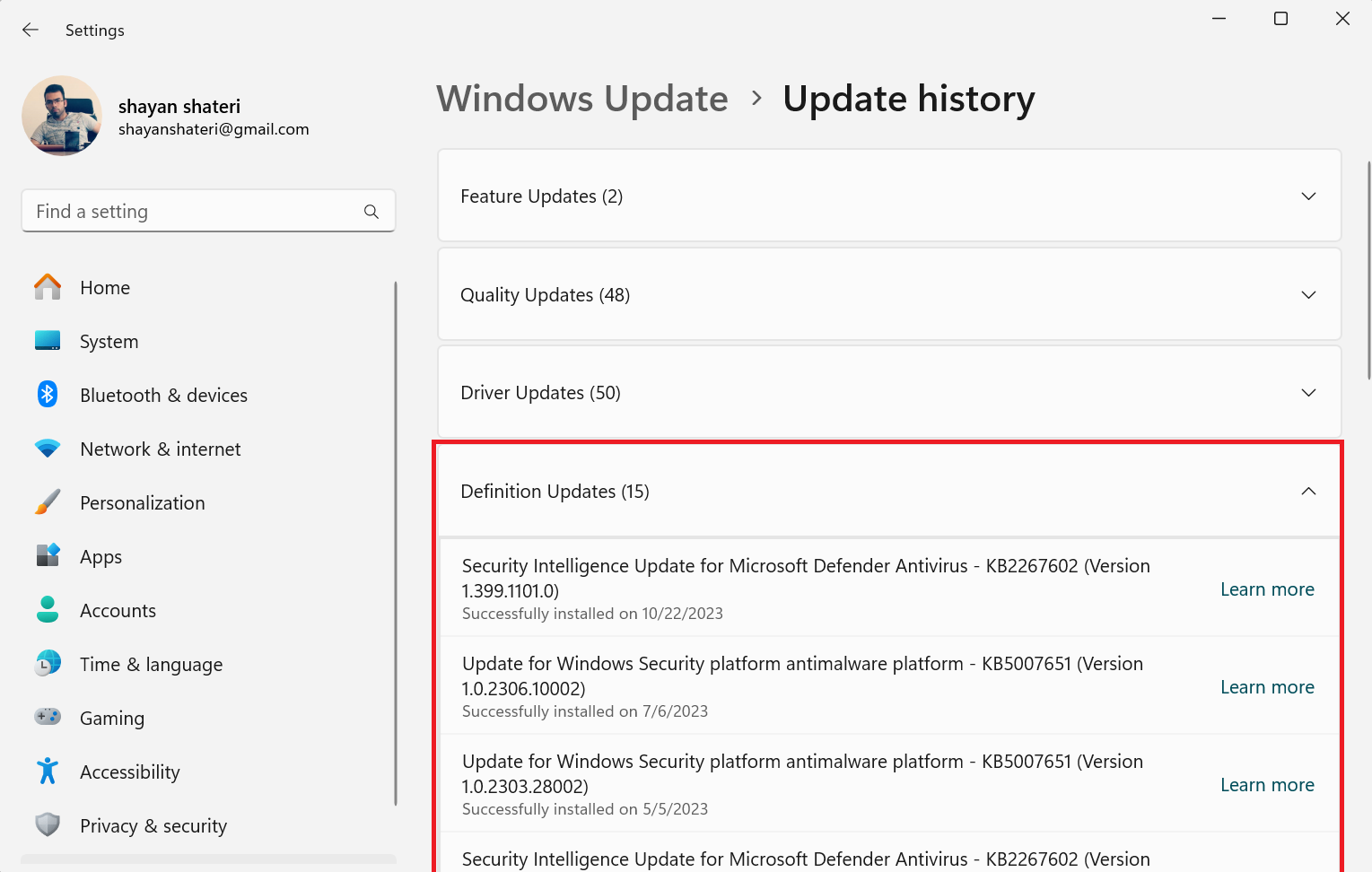Learn more about version 1.0.2306.10002 update
Screen dimensions: 1372x872
[x=1267, y=687]
